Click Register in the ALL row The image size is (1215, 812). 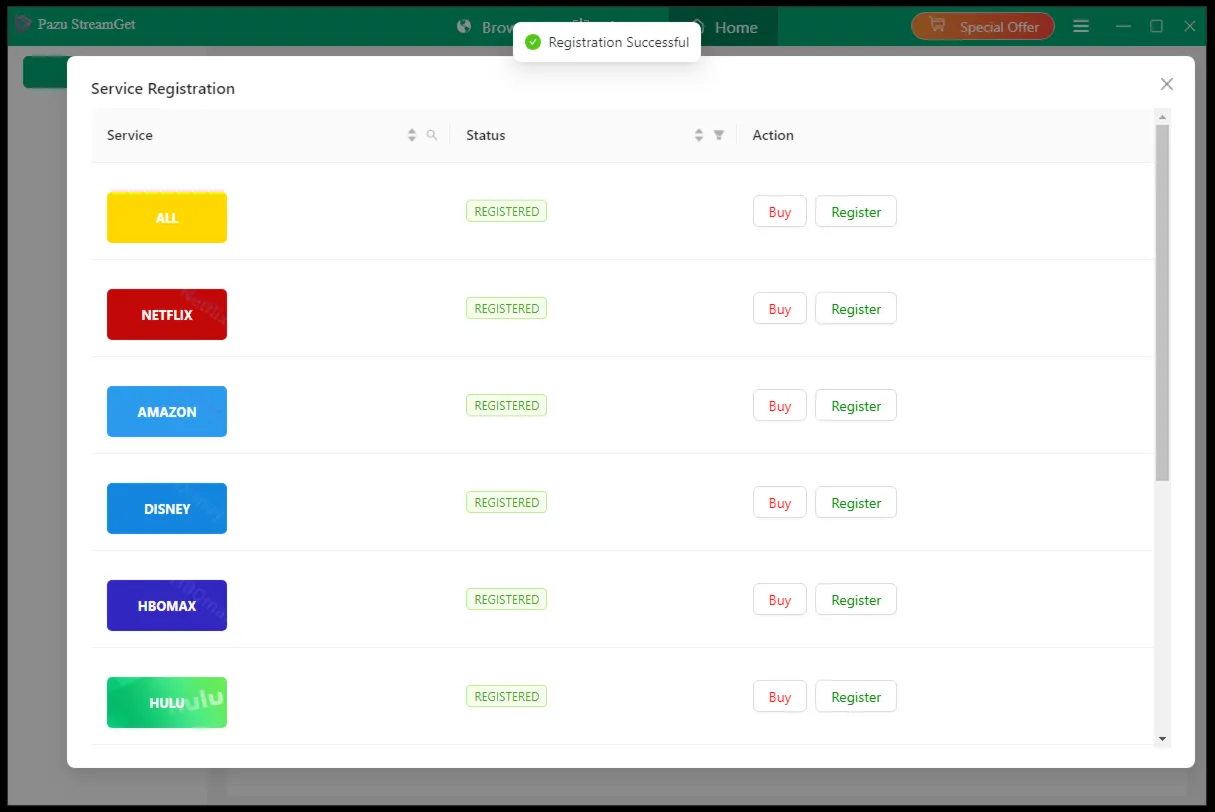pos(856,211)
